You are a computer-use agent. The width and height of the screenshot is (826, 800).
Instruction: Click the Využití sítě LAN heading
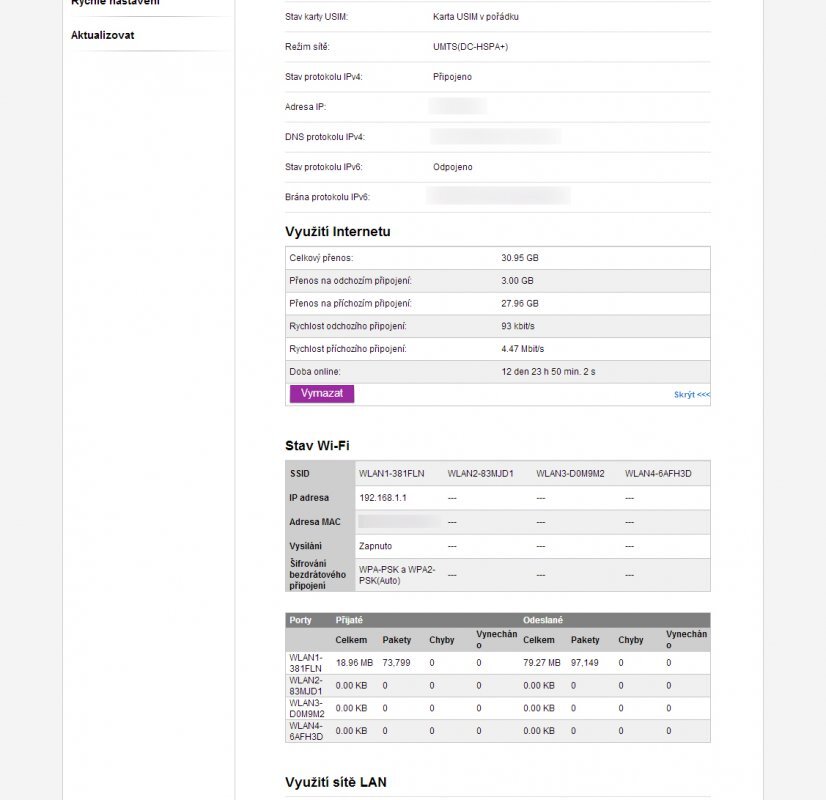(336, 781)
